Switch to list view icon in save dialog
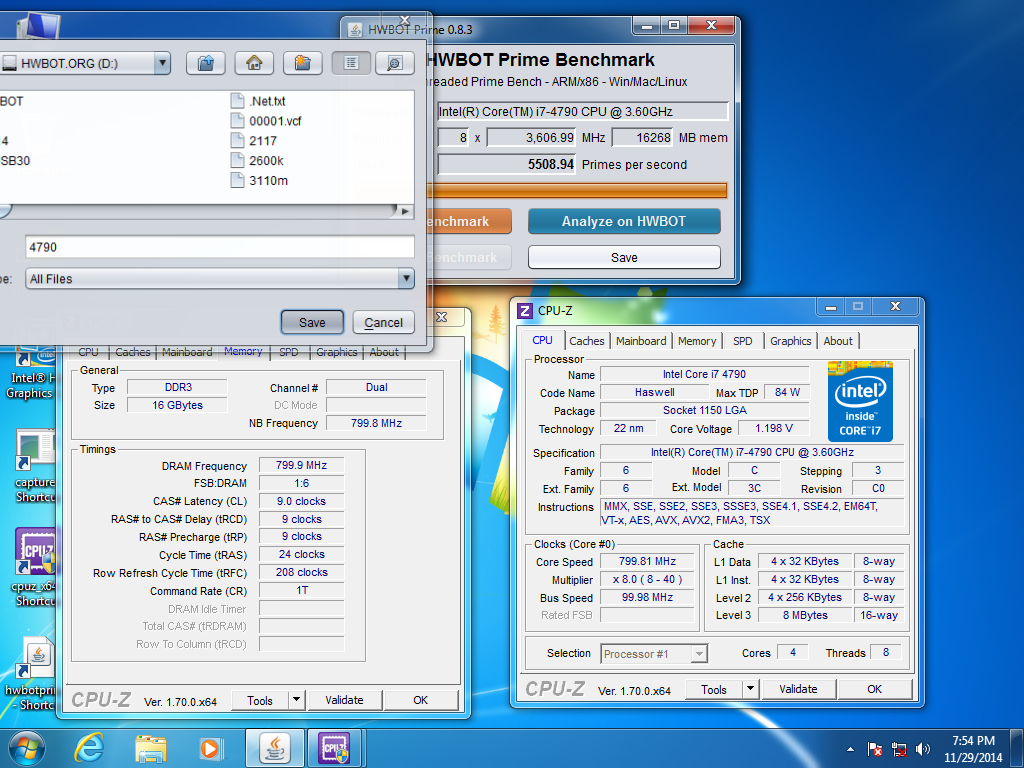Viewport: 1024px width, 768px height. pos(351,63)
